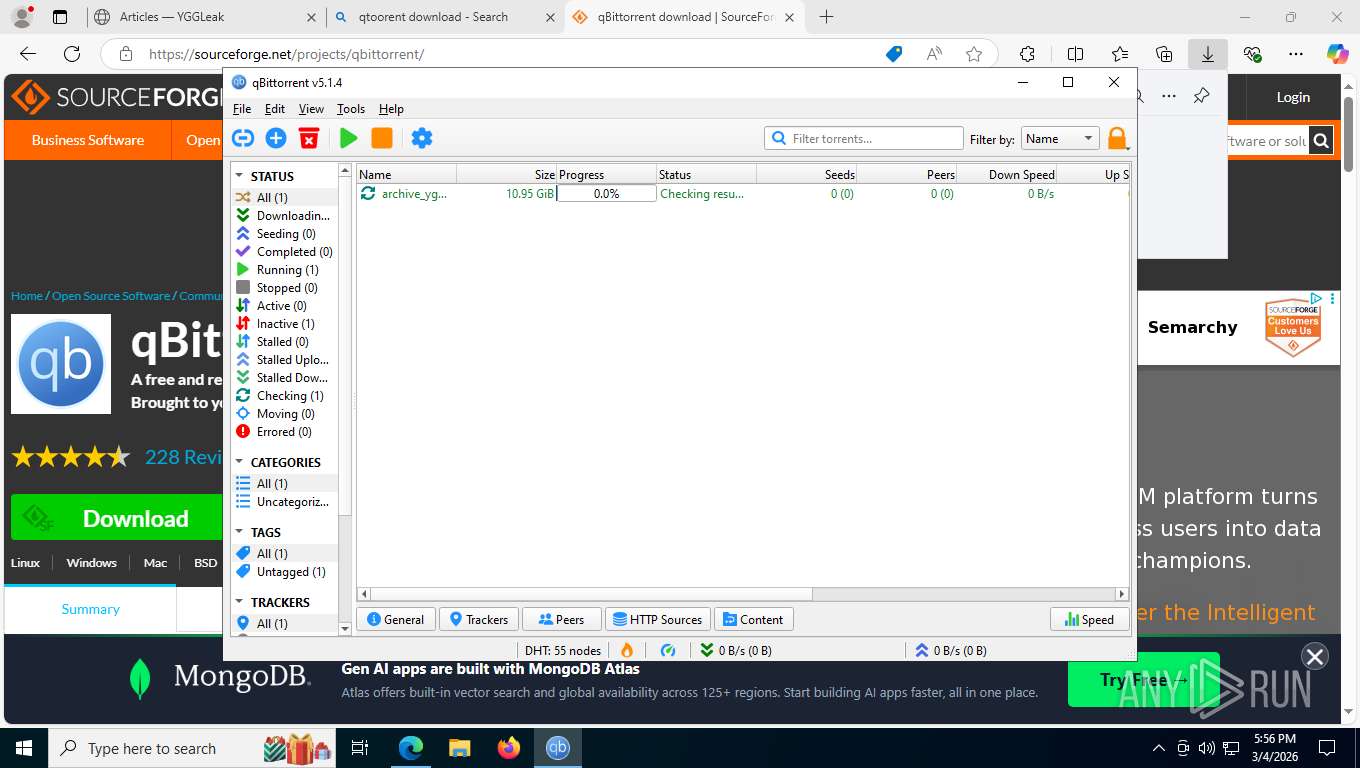Click DHT: 55 nodes status text
This screenshot has width=1360, height=768.
[563, 650]
